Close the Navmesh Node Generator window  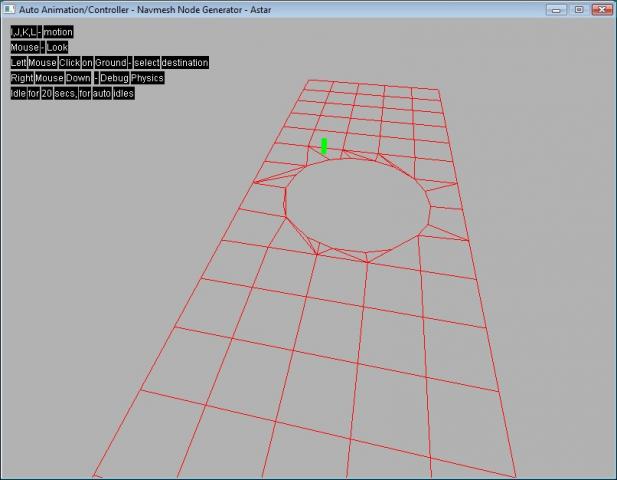[602, 9]
